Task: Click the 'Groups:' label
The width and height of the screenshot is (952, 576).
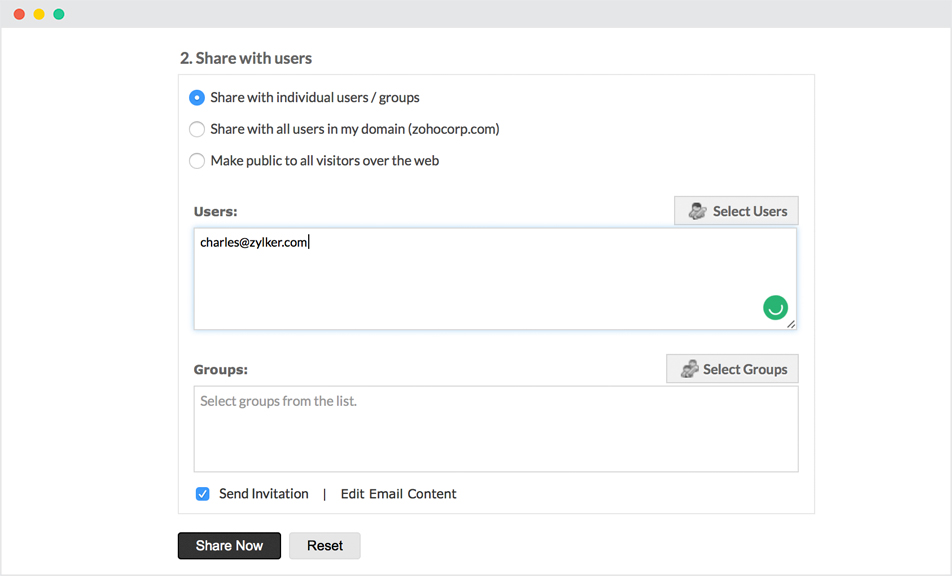Action: click(x=220, y=370)
